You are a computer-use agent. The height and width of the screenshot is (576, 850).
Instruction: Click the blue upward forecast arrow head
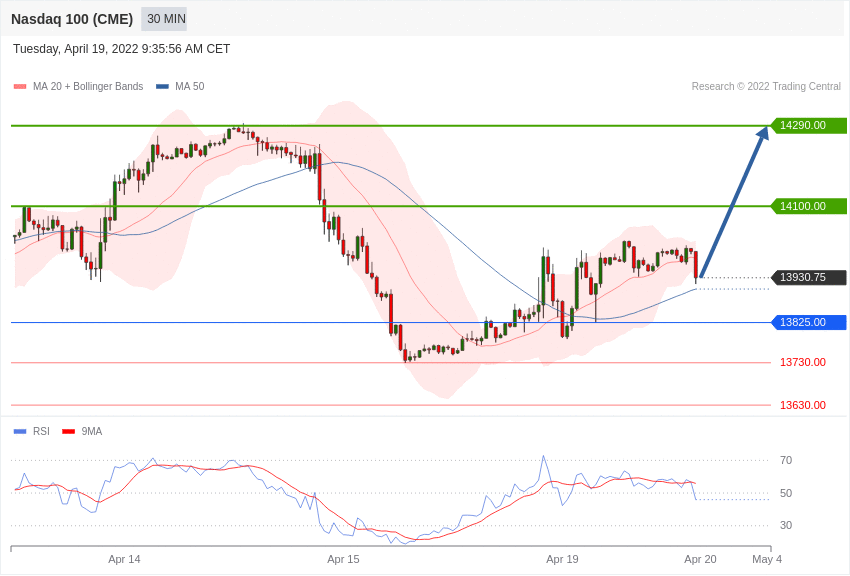click(763, 133)
